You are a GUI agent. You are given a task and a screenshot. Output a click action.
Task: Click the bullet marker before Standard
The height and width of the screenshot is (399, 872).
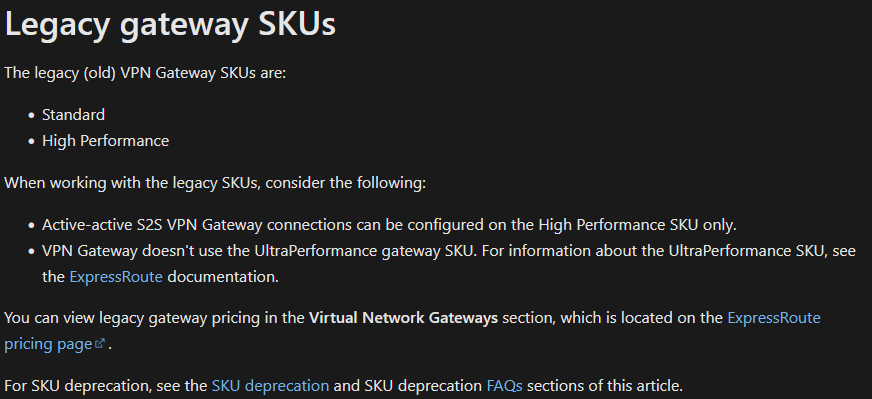(x=31, y=116)
